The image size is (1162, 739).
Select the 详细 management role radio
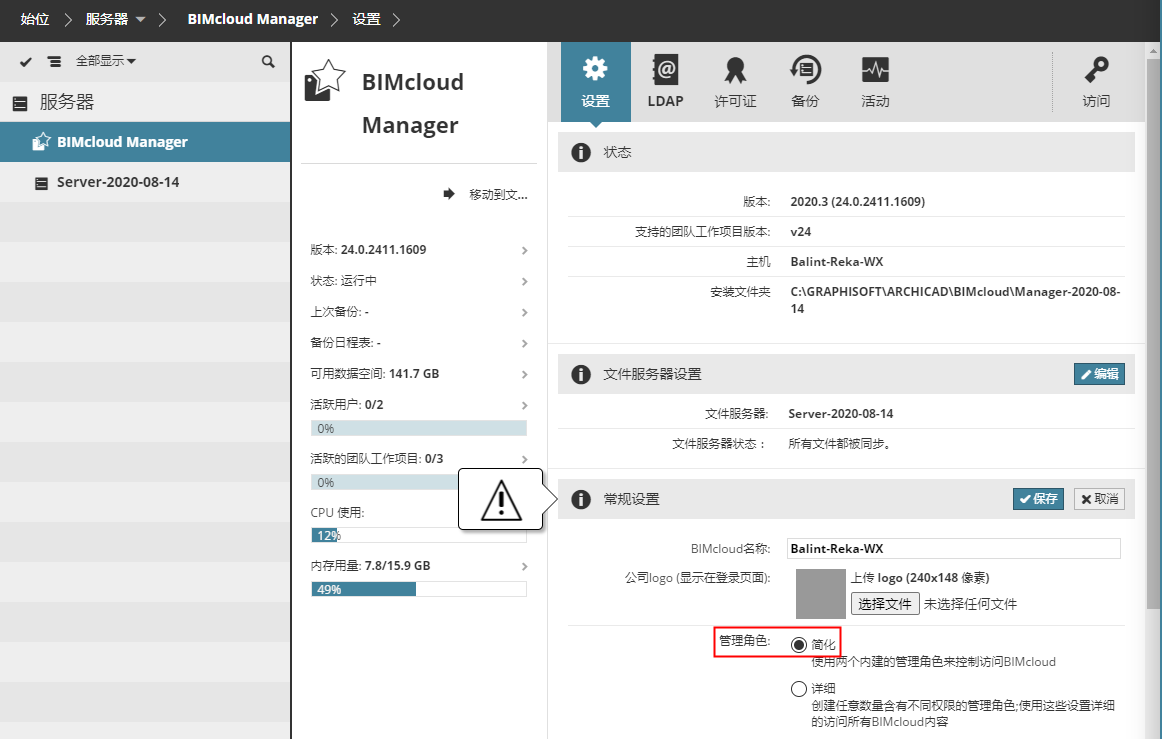click(x=798, y=689)
